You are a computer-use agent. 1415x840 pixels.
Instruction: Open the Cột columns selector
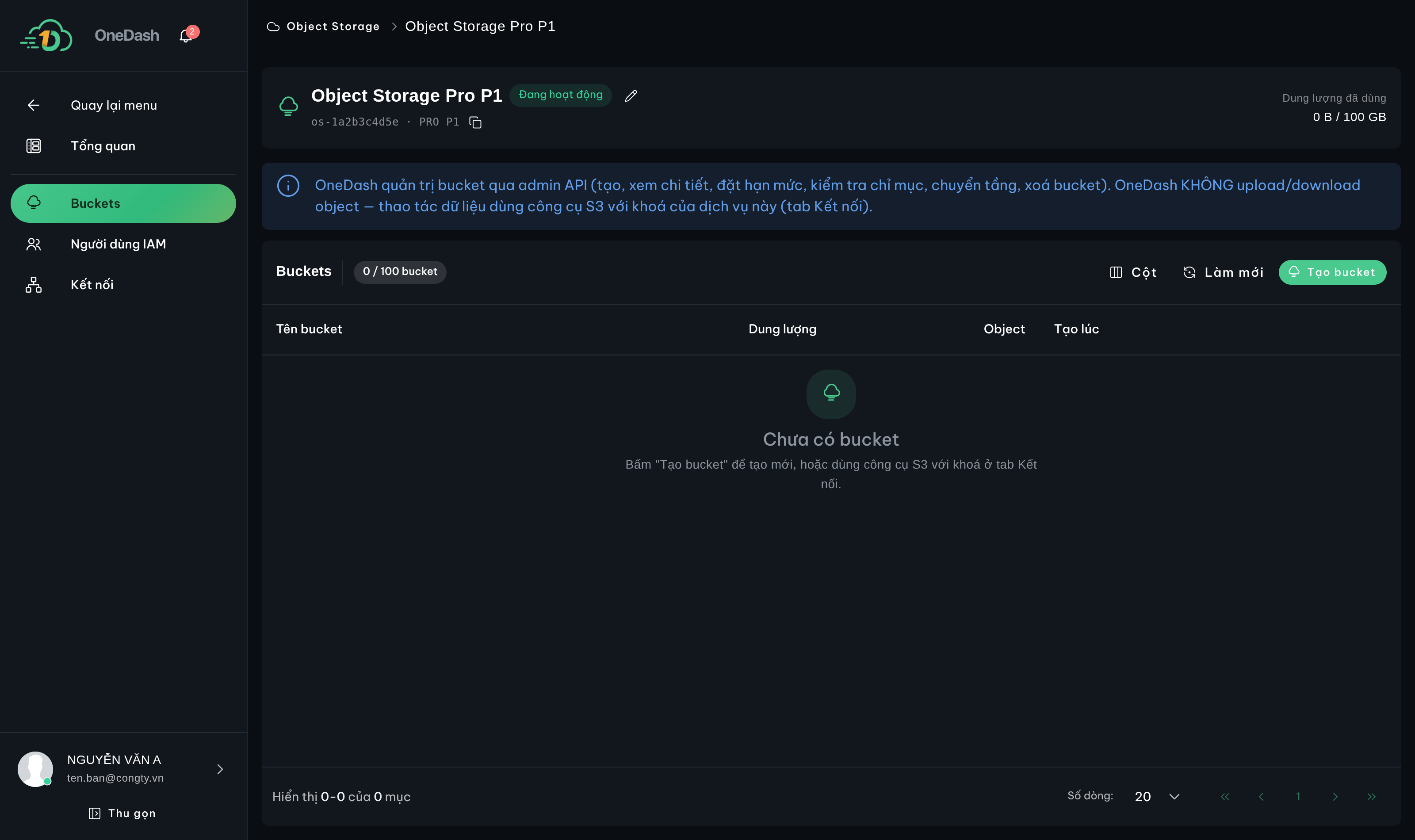pyautogui.click(x=1133, y=272)
